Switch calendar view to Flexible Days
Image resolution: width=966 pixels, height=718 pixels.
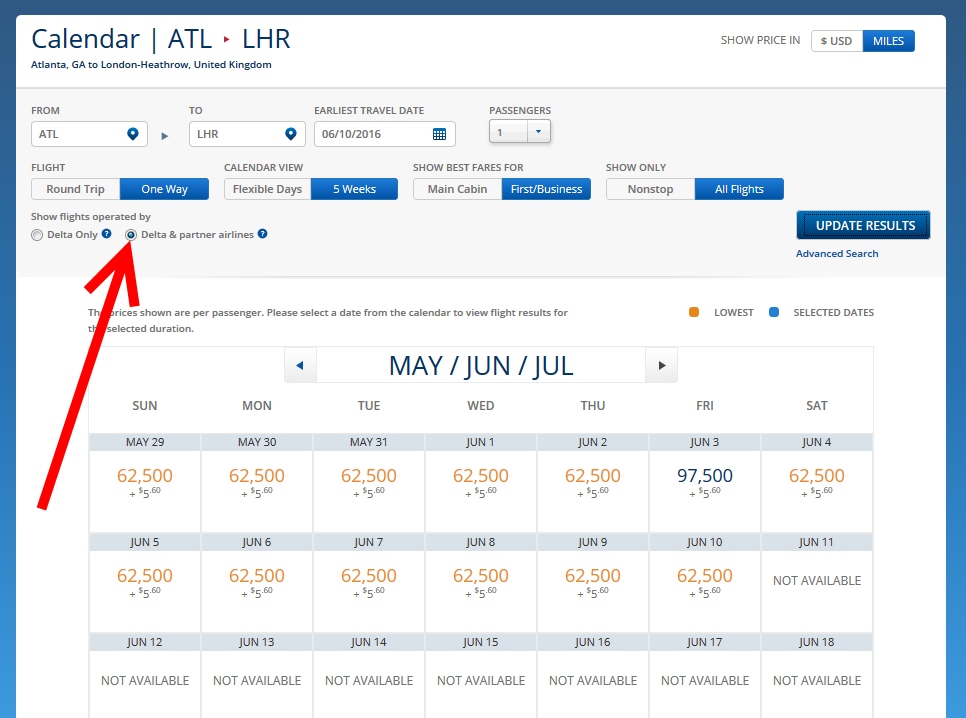(x=267, y=188)
